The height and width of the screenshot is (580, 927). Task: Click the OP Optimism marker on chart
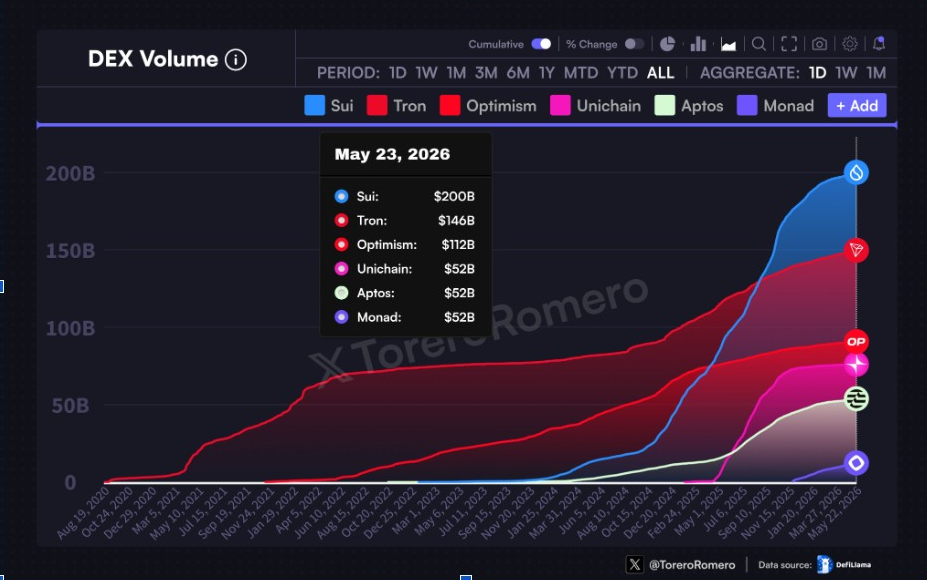point(856,342)
